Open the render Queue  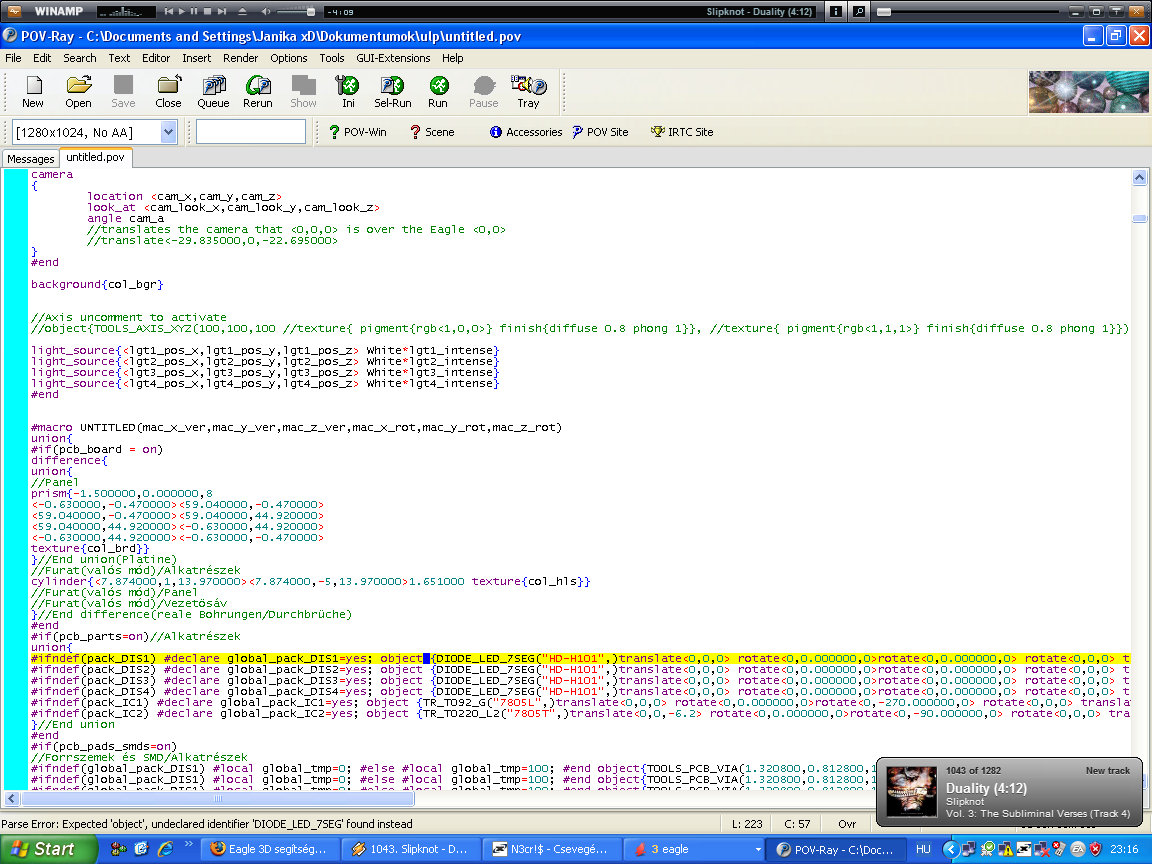(x=213, y=91)
